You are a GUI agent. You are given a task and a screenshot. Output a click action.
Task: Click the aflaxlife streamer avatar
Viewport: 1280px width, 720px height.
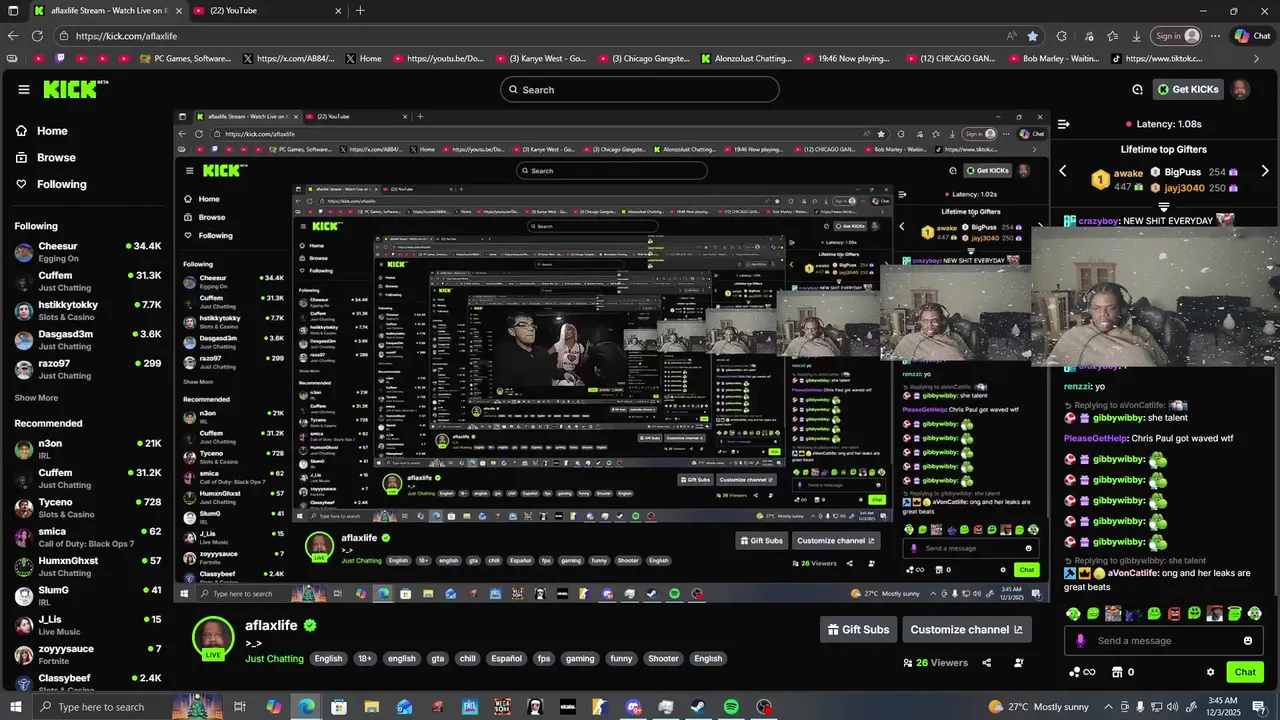[x=213, y=637]
